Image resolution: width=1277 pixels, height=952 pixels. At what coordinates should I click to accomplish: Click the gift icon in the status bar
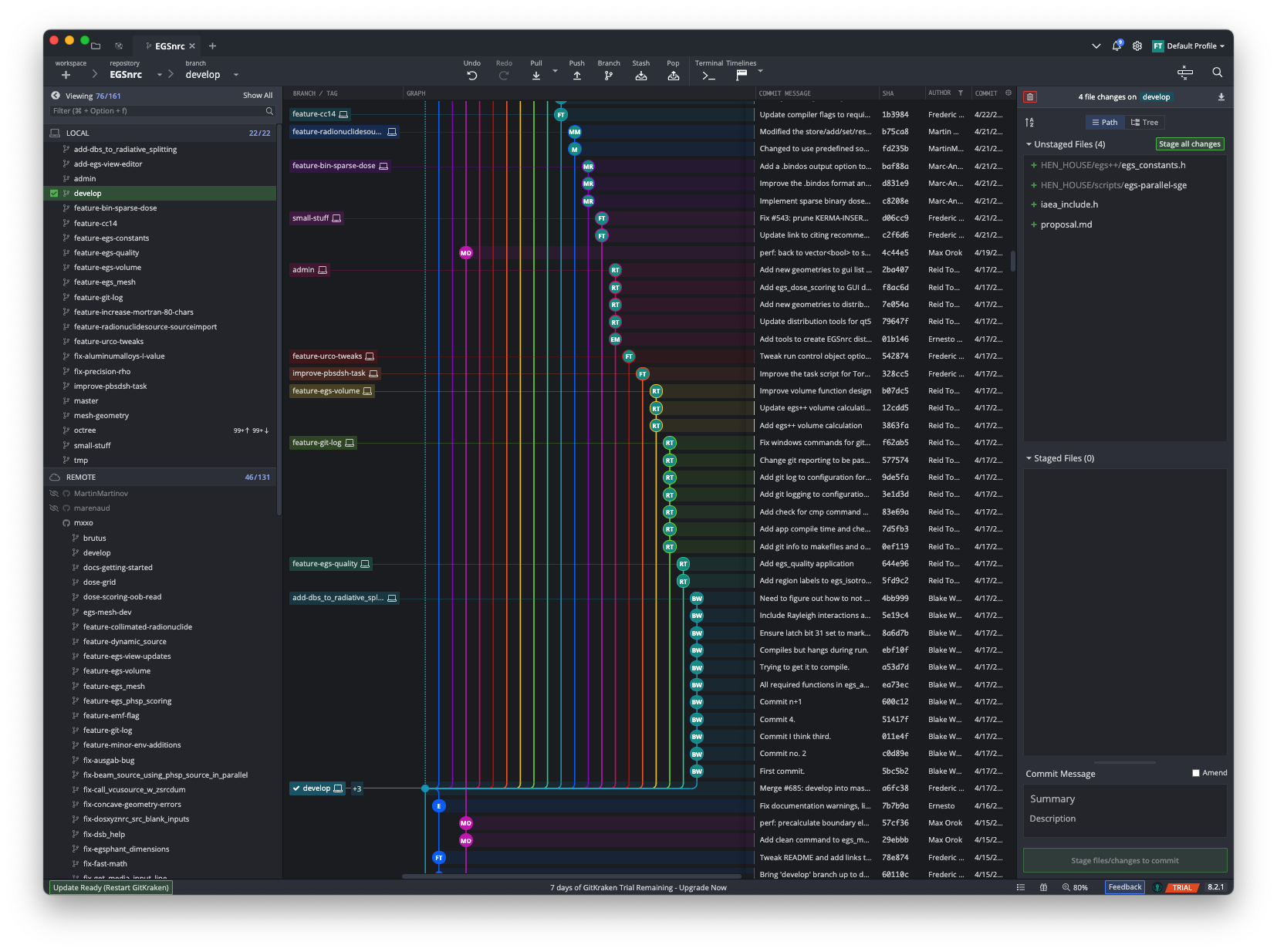[x=1044, y=887]
